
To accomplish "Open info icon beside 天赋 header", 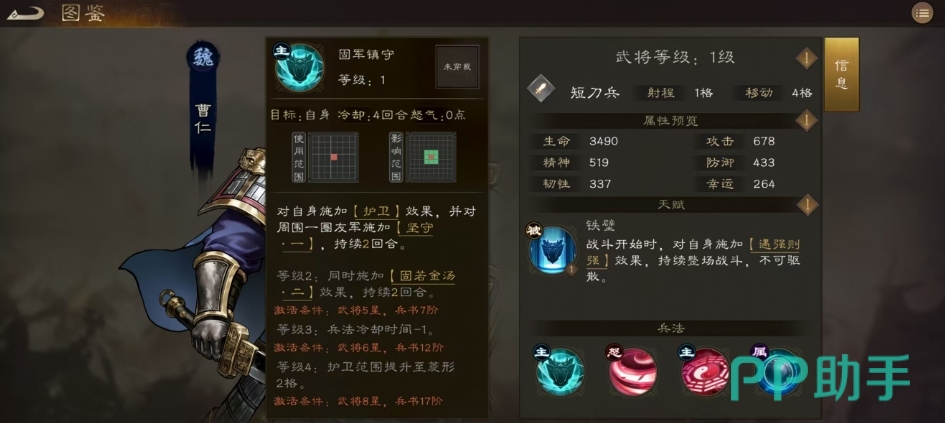I will [807, 205].
